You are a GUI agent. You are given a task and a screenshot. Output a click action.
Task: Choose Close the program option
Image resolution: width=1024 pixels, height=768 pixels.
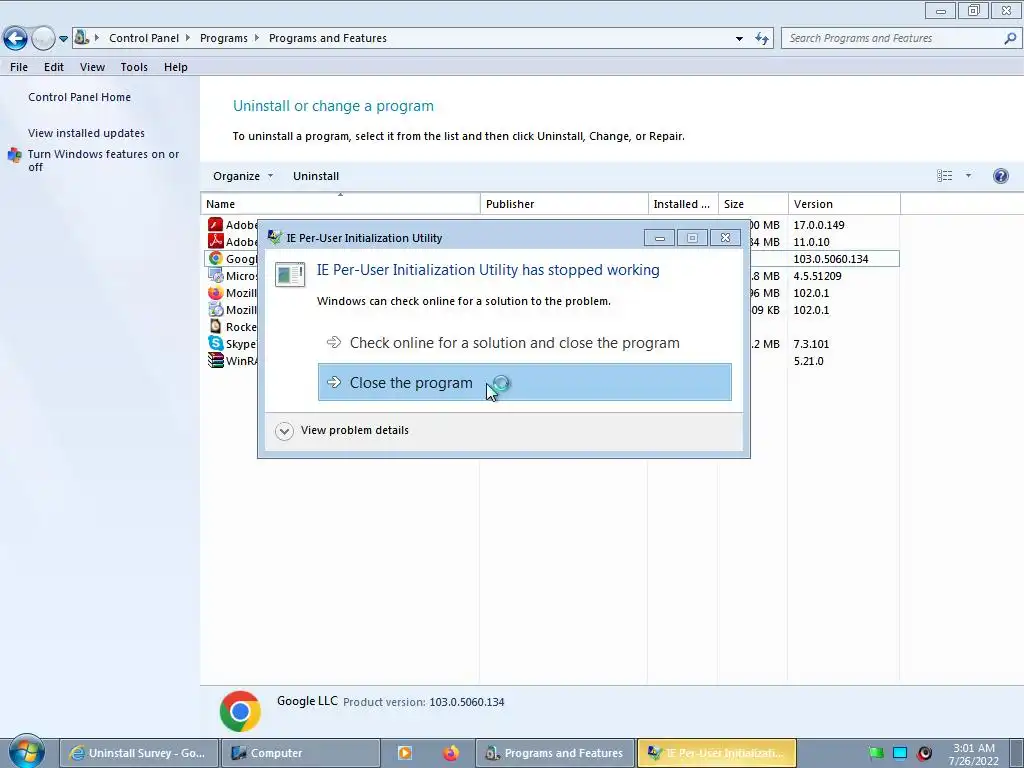pos(524,383)
